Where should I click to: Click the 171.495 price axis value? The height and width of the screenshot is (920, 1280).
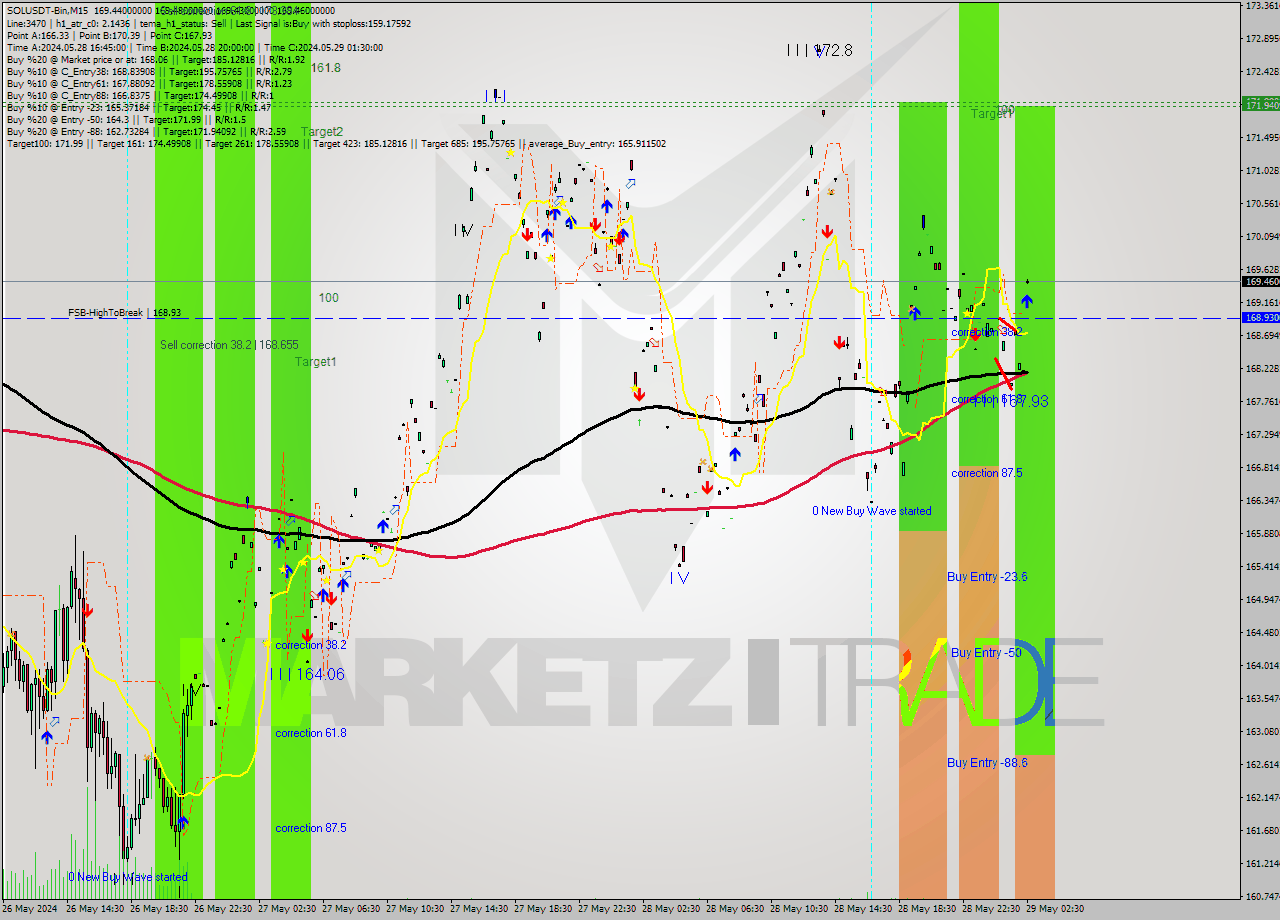pos(1261,137)
